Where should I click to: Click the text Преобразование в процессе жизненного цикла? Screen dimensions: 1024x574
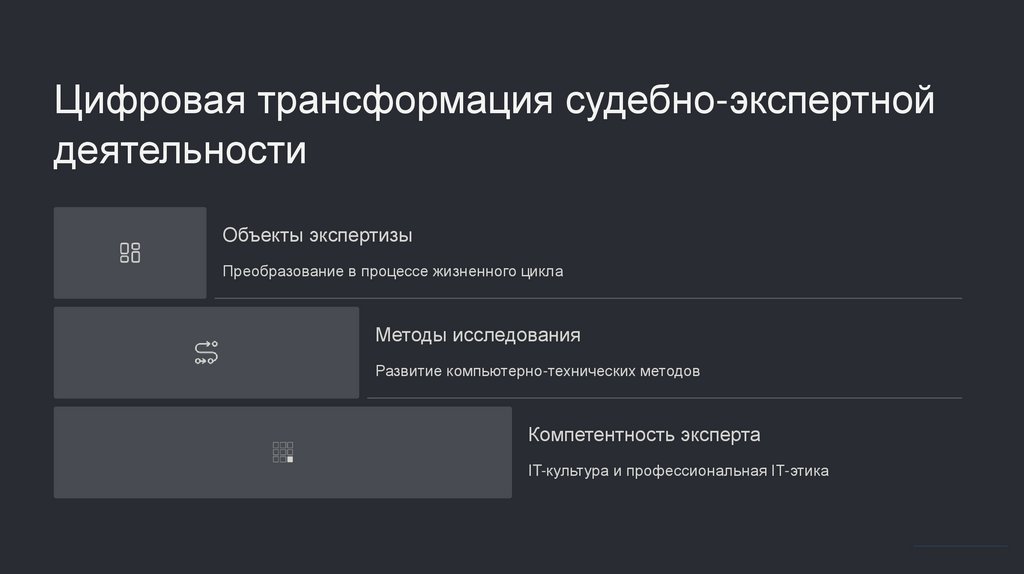(x=393, y=271)
